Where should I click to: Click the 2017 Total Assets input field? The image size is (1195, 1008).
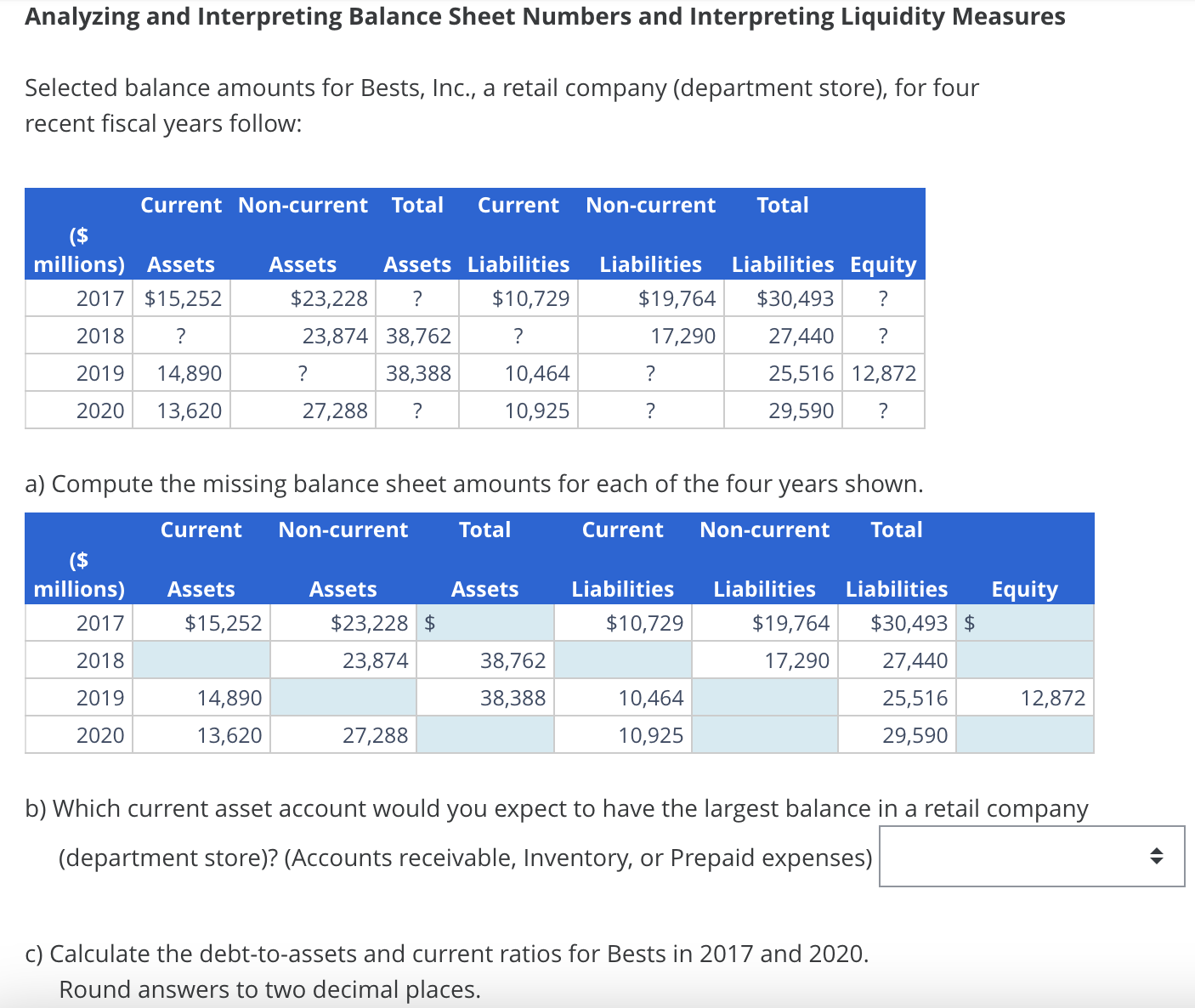tap(485, 623)
